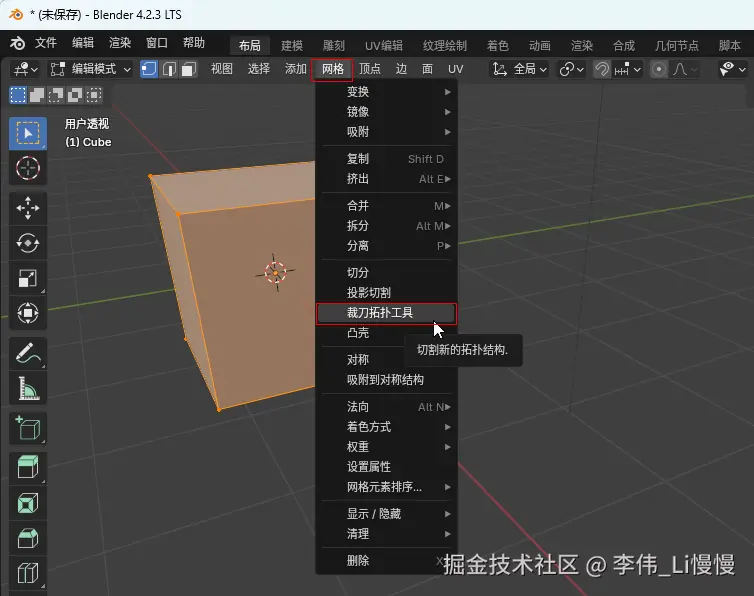Open object visibility options dropdown
Image resolution: width=754 pixels, height=596 pixels.
click(732, 69)
